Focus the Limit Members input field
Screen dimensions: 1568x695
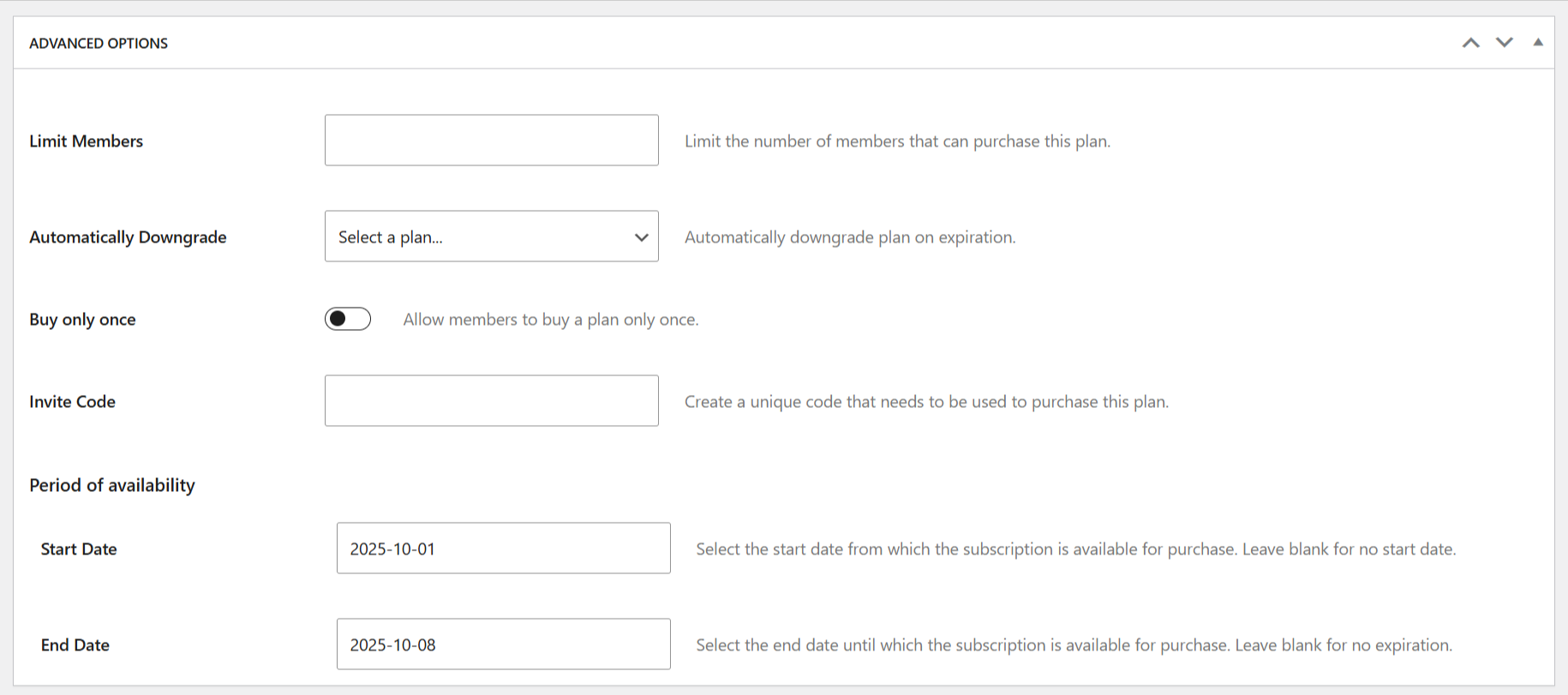point(491,141)
